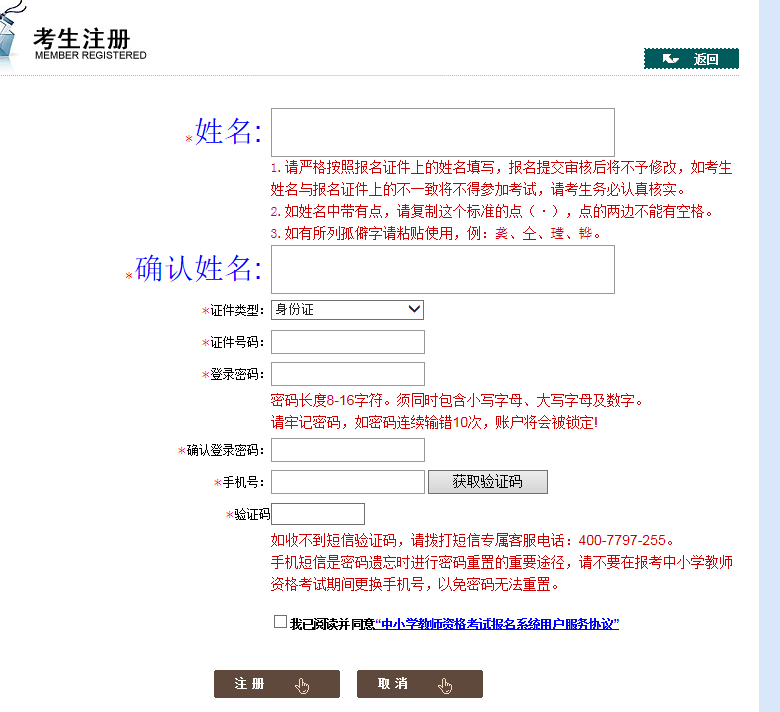Click the 证件类型 field label
The height and width of the screenshot is (712, 780).
[x=237, y=311]
